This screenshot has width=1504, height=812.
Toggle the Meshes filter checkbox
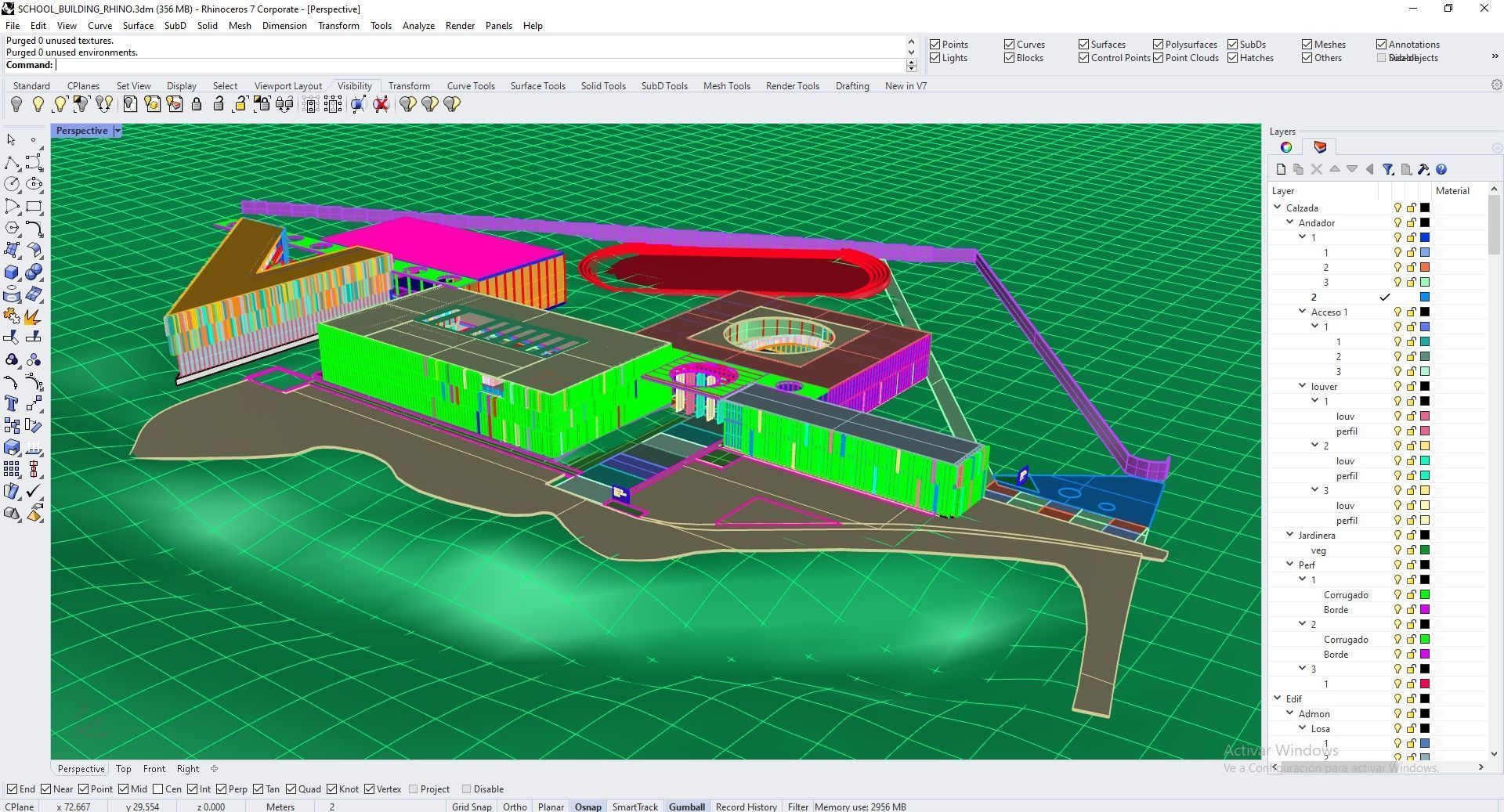pos(1307,45)
